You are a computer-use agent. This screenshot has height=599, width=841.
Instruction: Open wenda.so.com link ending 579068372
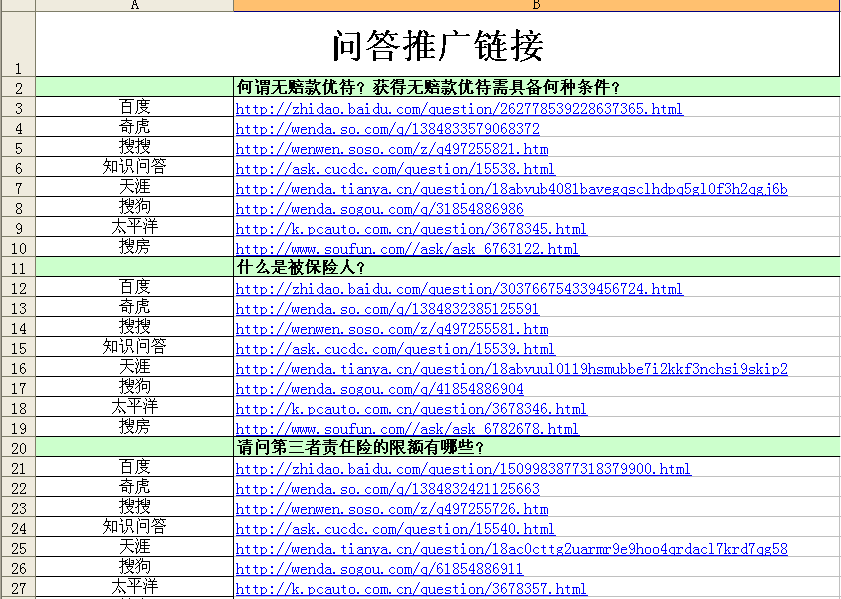click(x=387, y=129)
